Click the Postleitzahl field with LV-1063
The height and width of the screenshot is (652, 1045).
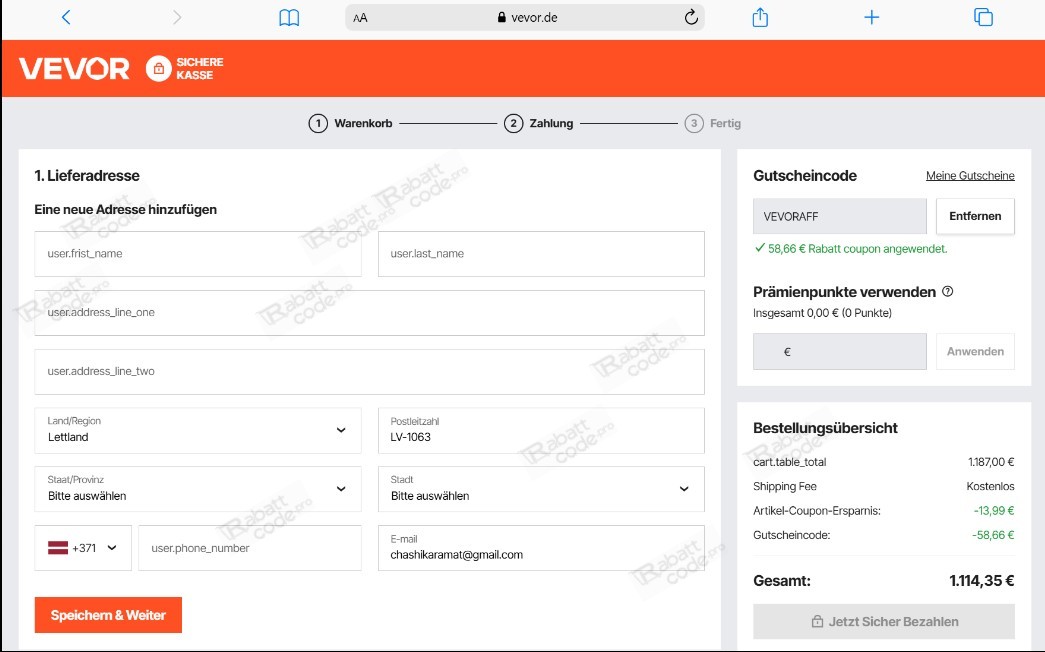[x=541, y=431]
